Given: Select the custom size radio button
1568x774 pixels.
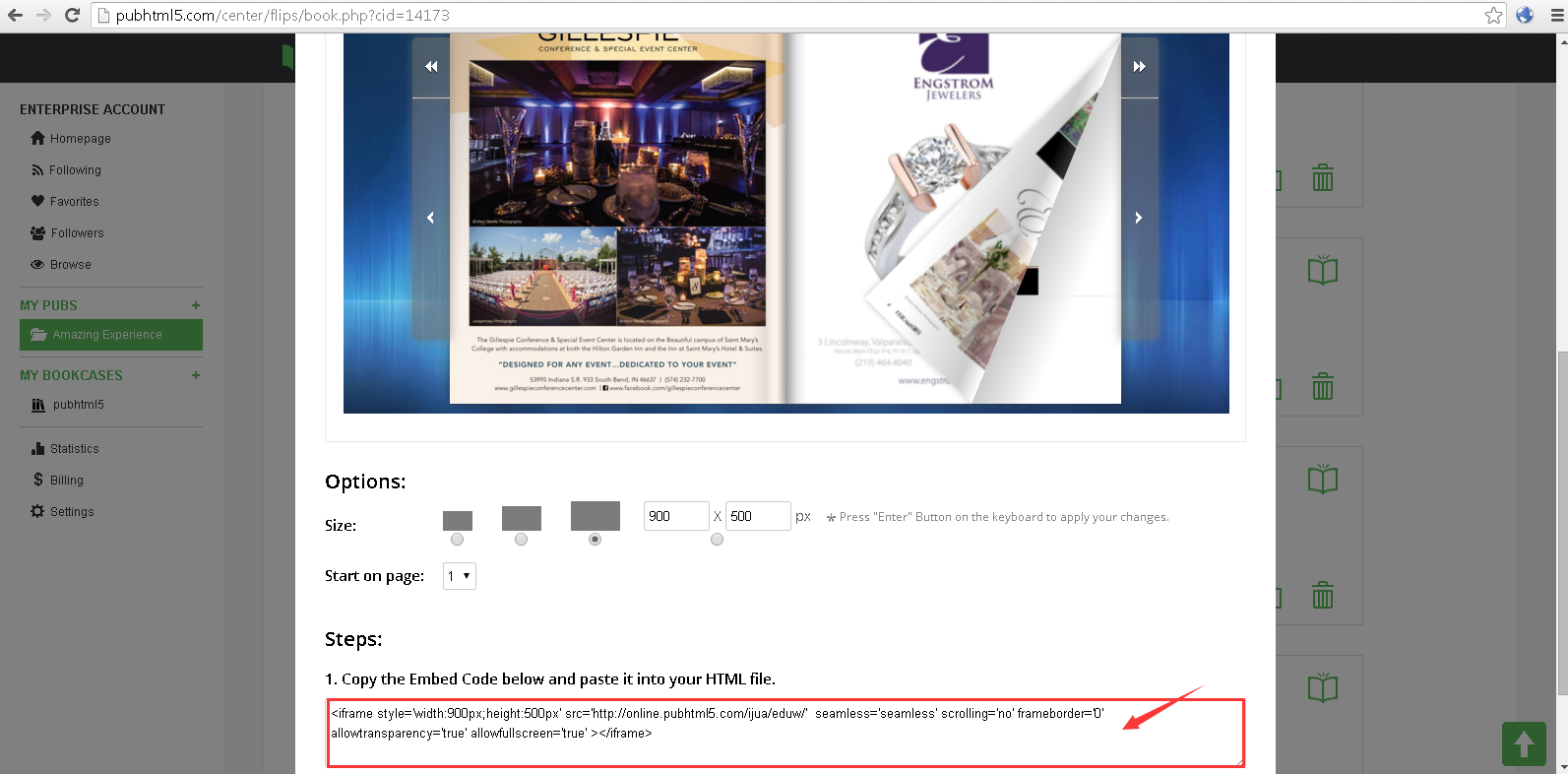Looking at the screenshot, I should [717, 540].
